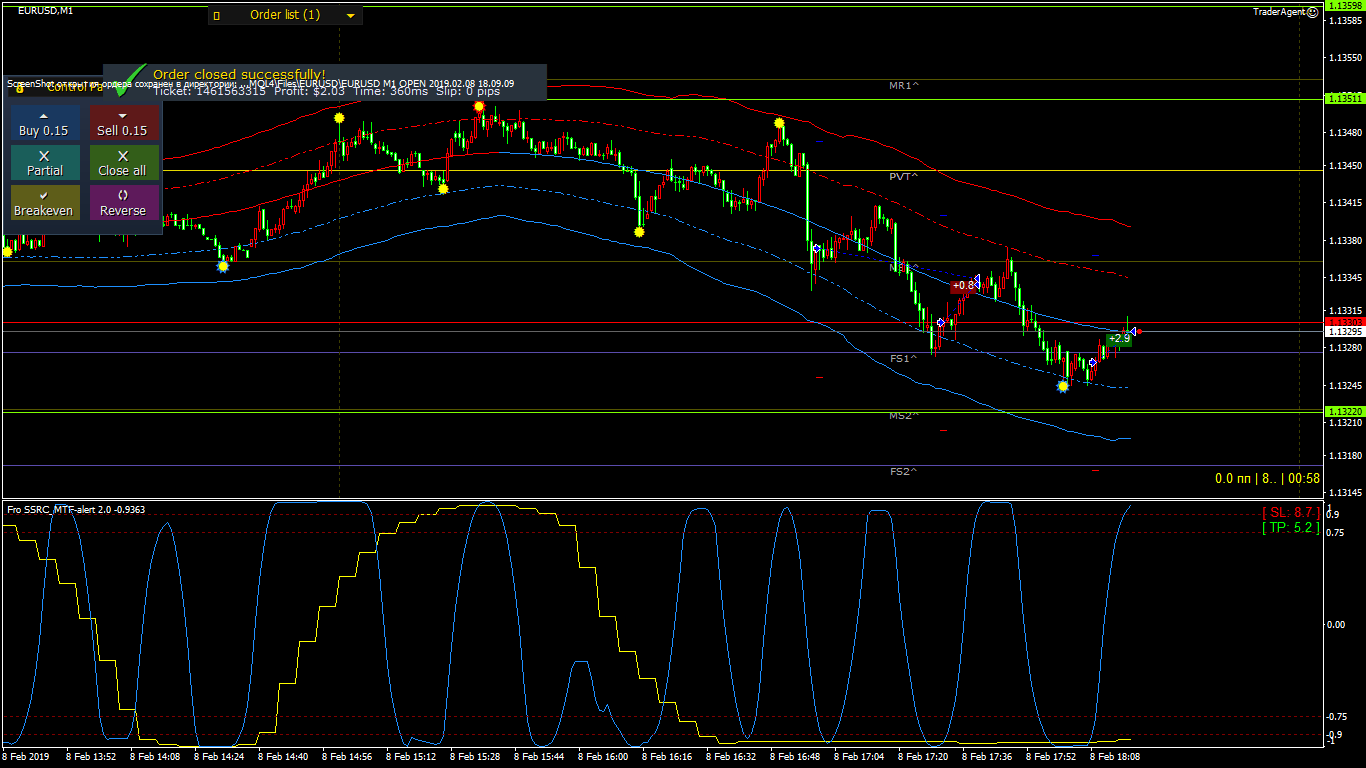Click the PVT^ pivot level label
This screenshot has width=1366, height=768.
coord(904,176)
